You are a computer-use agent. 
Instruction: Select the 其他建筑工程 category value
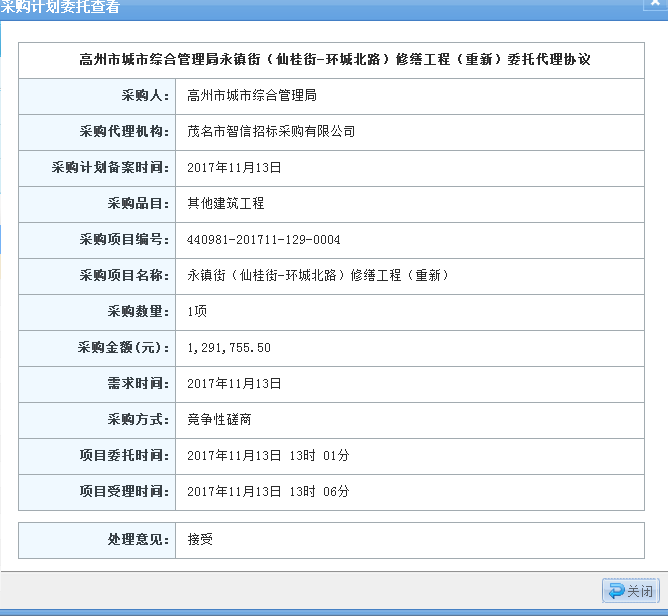[226, 203]
